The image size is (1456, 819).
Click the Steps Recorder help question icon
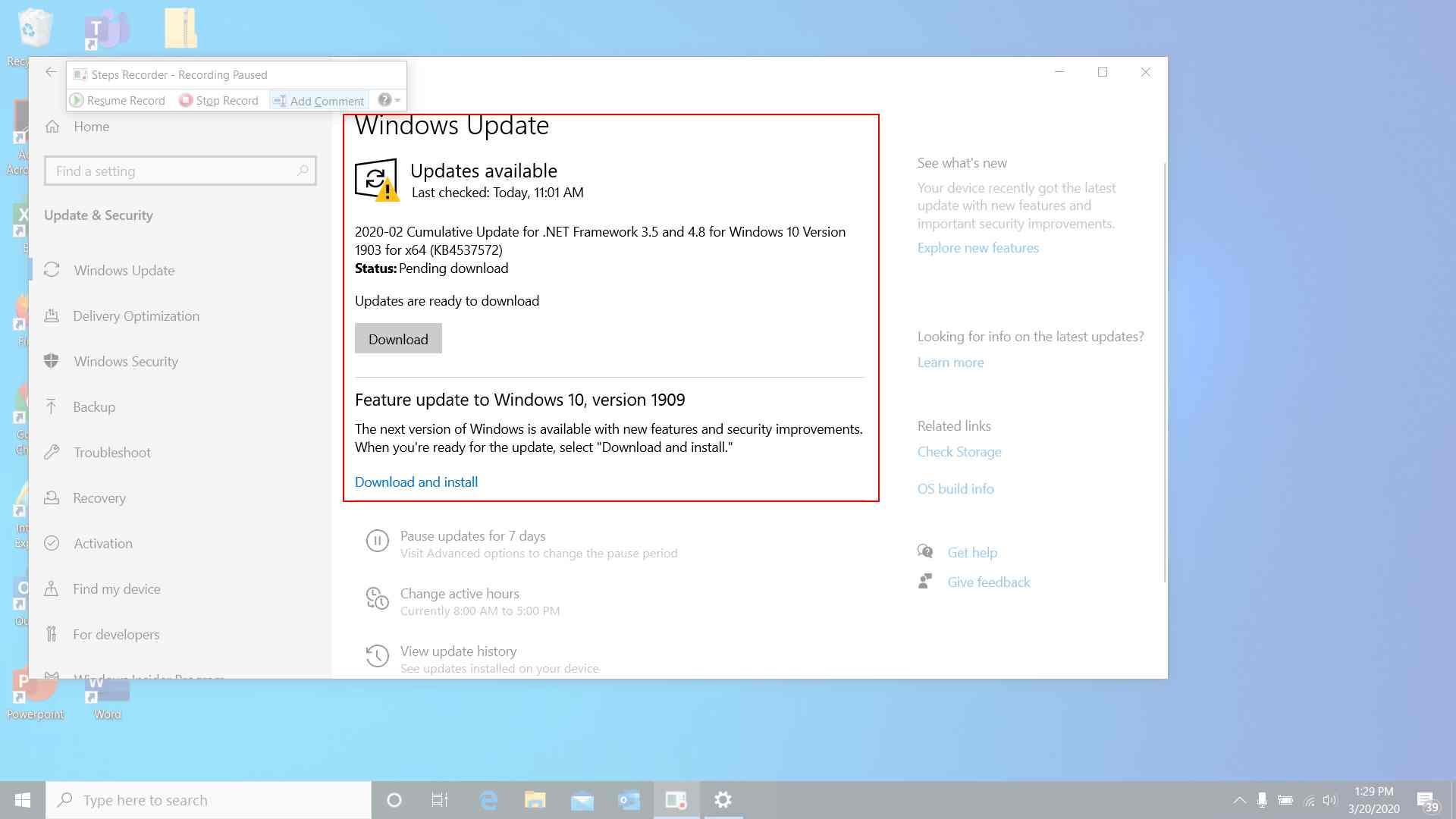pos(384,100)
